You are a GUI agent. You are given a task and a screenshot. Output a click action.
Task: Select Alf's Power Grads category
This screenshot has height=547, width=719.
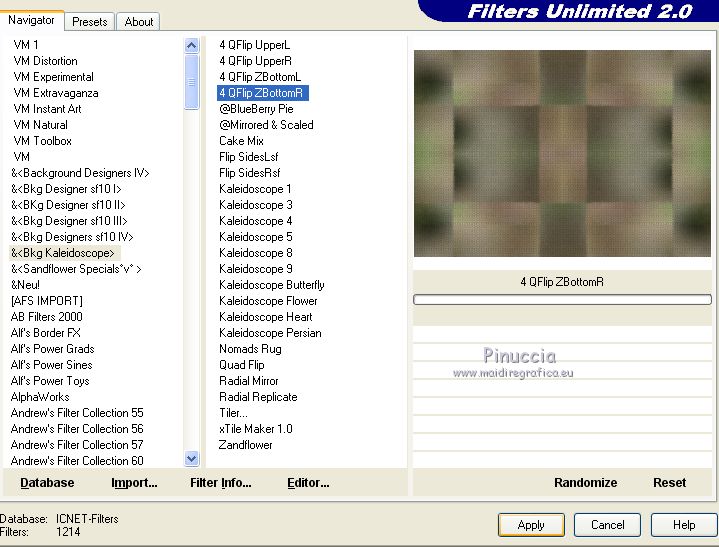point(52,349)
